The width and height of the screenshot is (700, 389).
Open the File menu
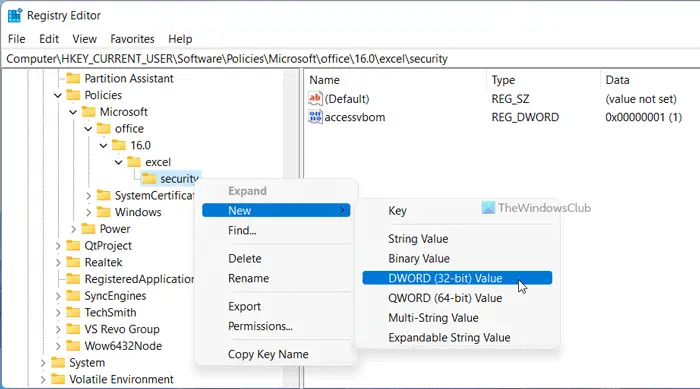pos(17,39)
